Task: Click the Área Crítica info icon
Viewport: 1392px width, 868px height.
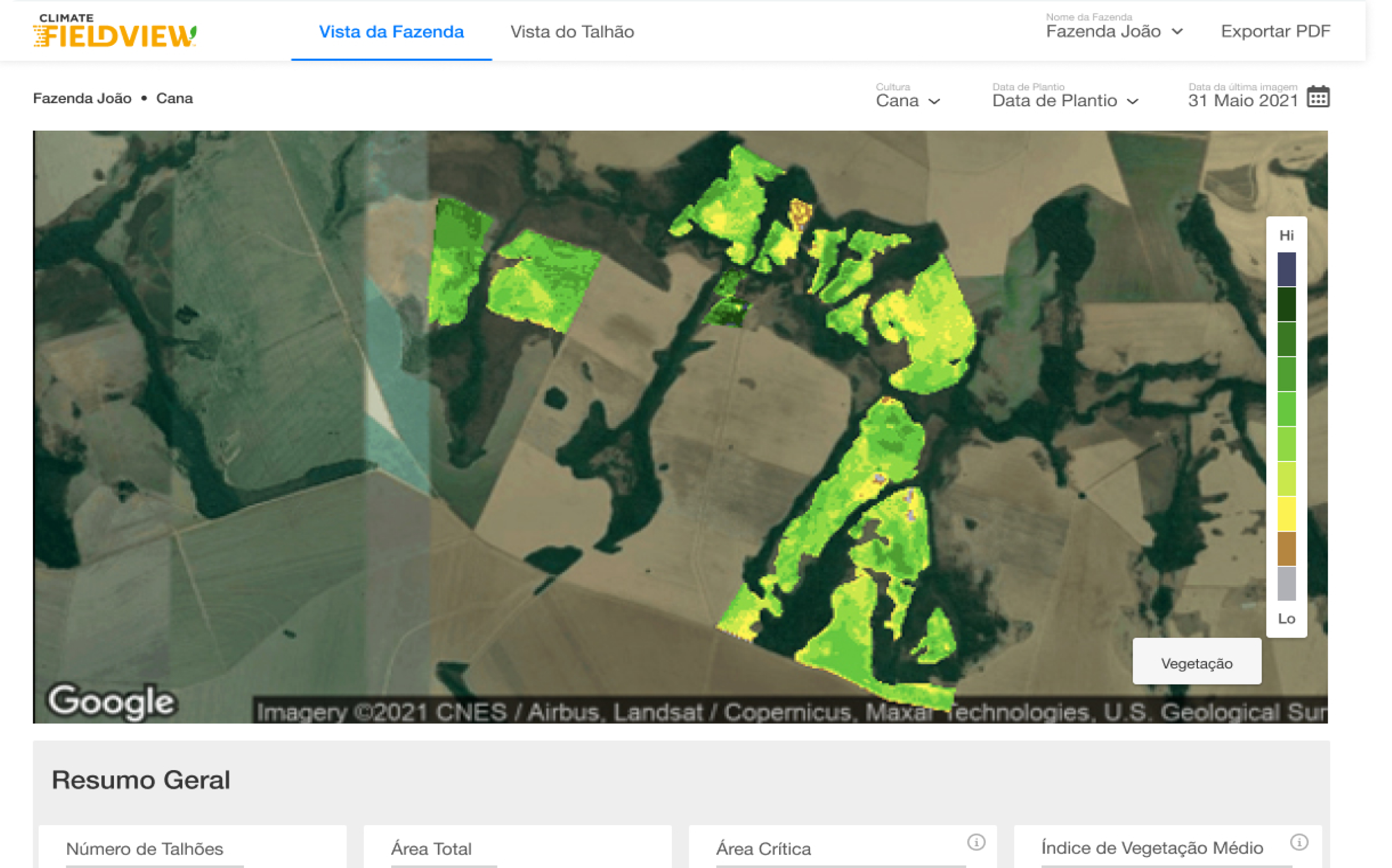Action: (976, 842)
